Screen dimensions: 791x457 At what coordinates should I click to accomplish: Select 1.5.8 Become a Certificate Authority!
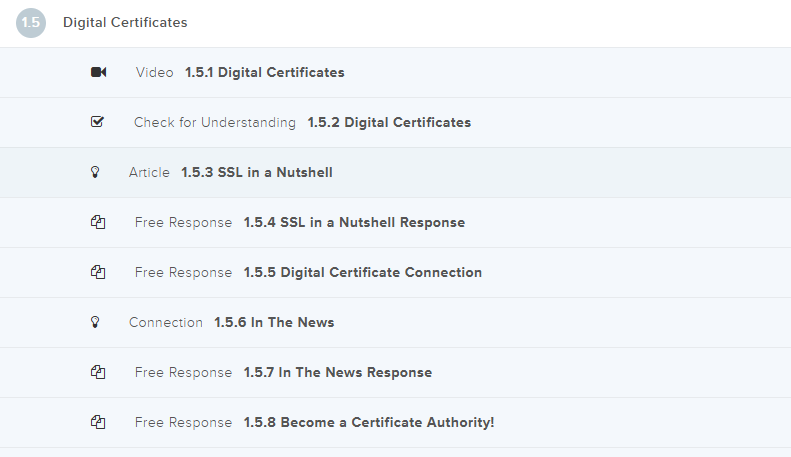[368, 422]
